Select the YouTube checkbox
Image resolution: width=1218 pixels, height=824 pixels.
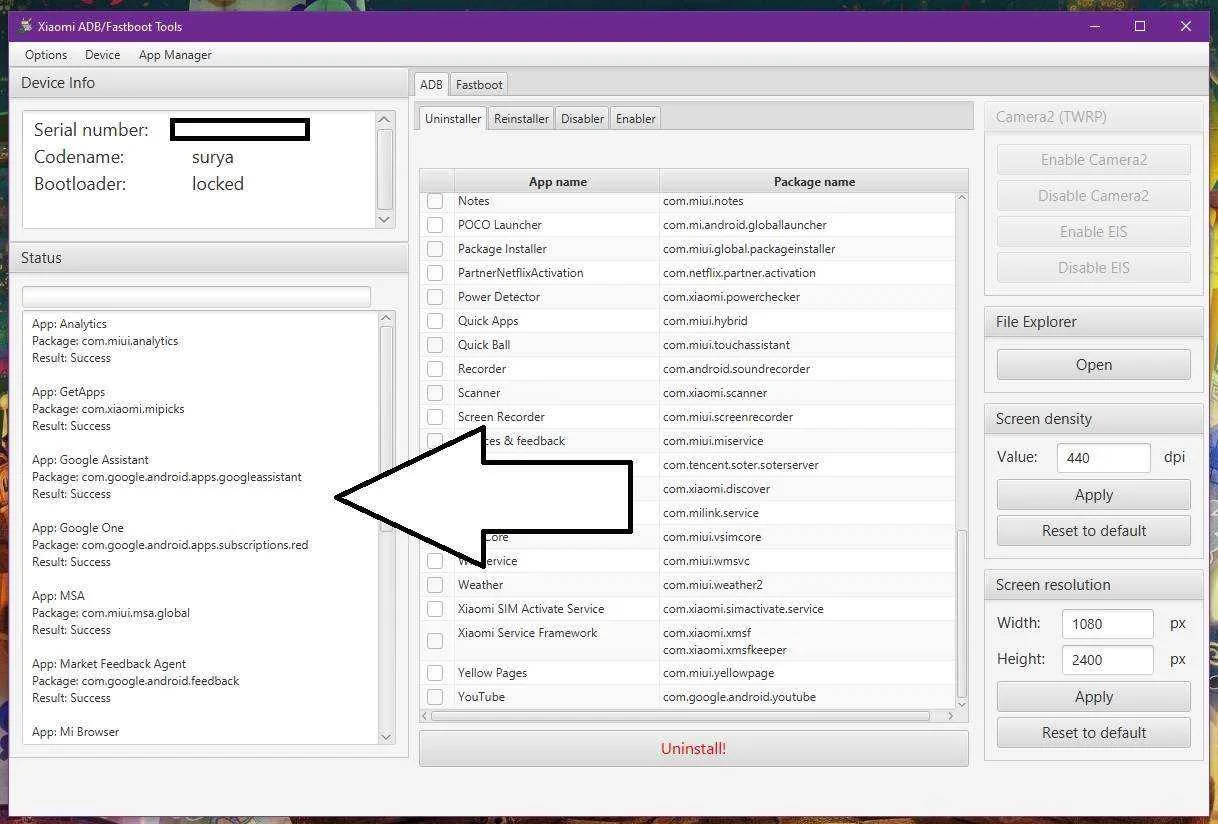coord(435,697)
